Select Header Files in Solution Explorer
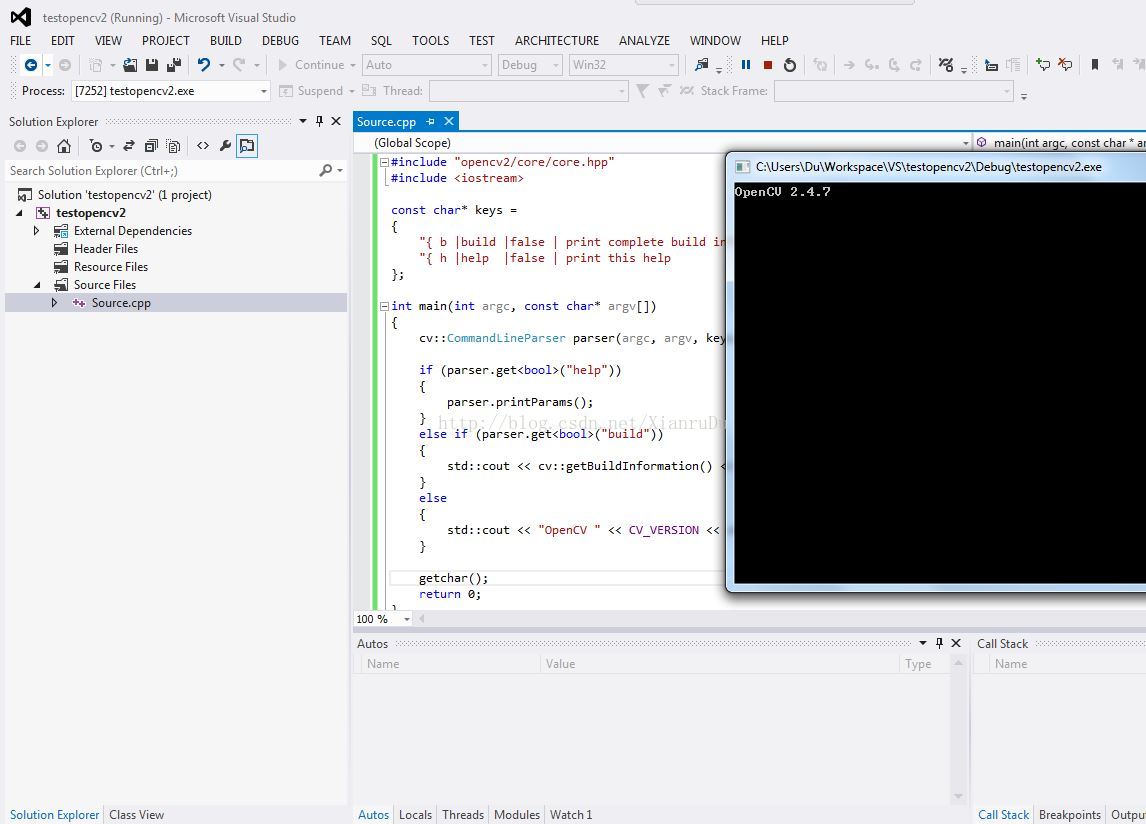The width and height of the screenshot is (1146, 824). pos(106,249)
